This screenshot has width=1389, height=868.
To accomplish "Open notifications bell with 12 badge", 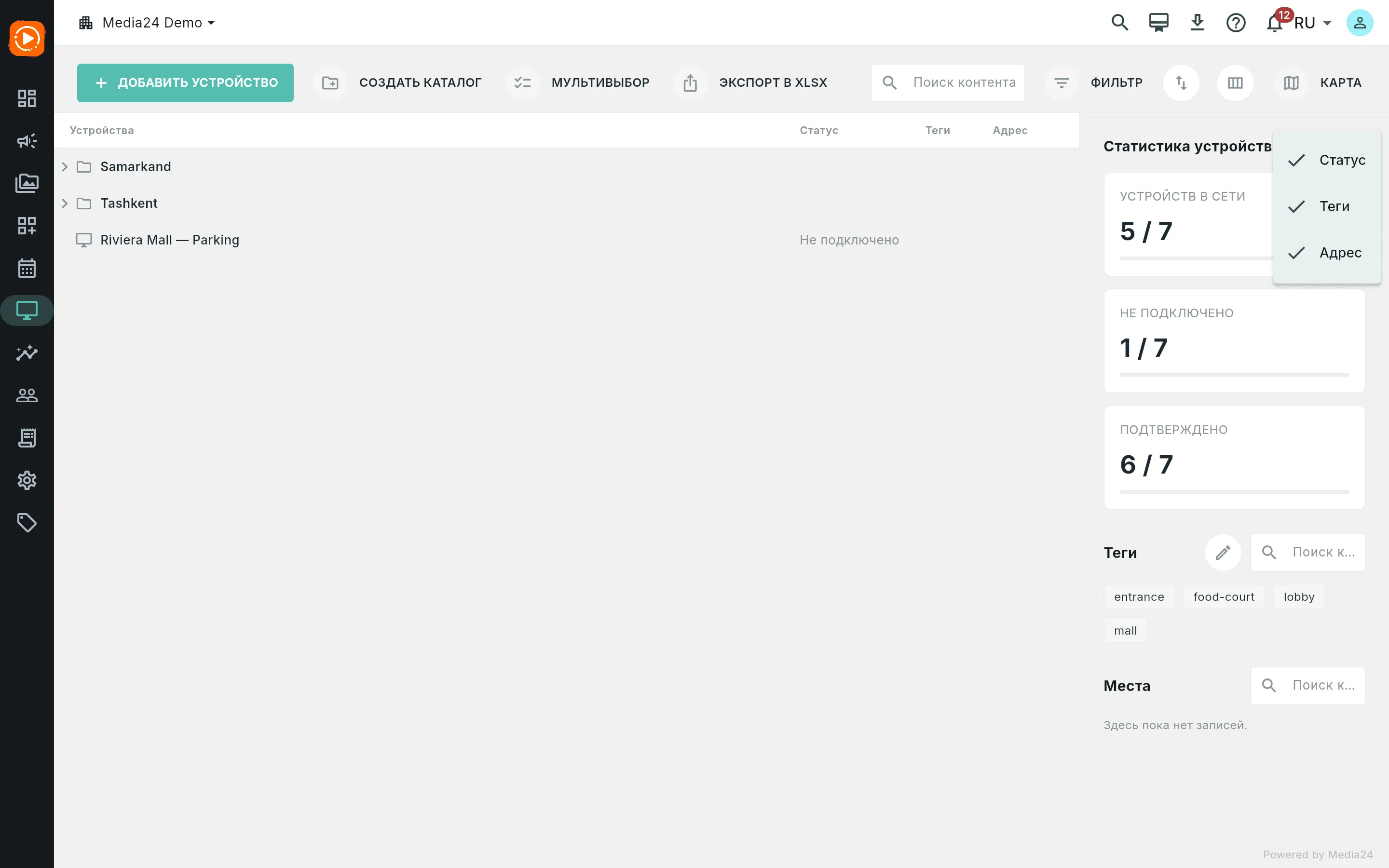I will click(1275, 23).
